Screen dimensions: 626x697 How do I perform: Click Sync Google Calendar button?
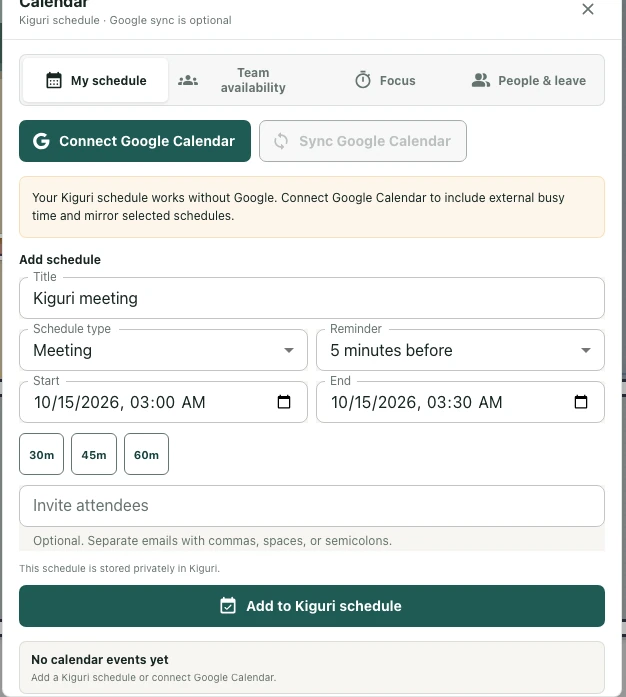(363, 141)
